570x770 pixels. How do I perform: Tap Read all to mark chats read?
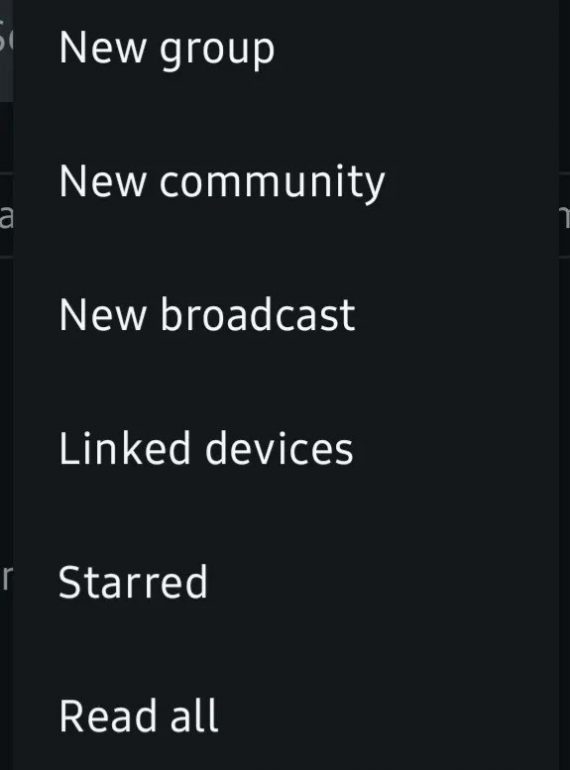(286, 716)
